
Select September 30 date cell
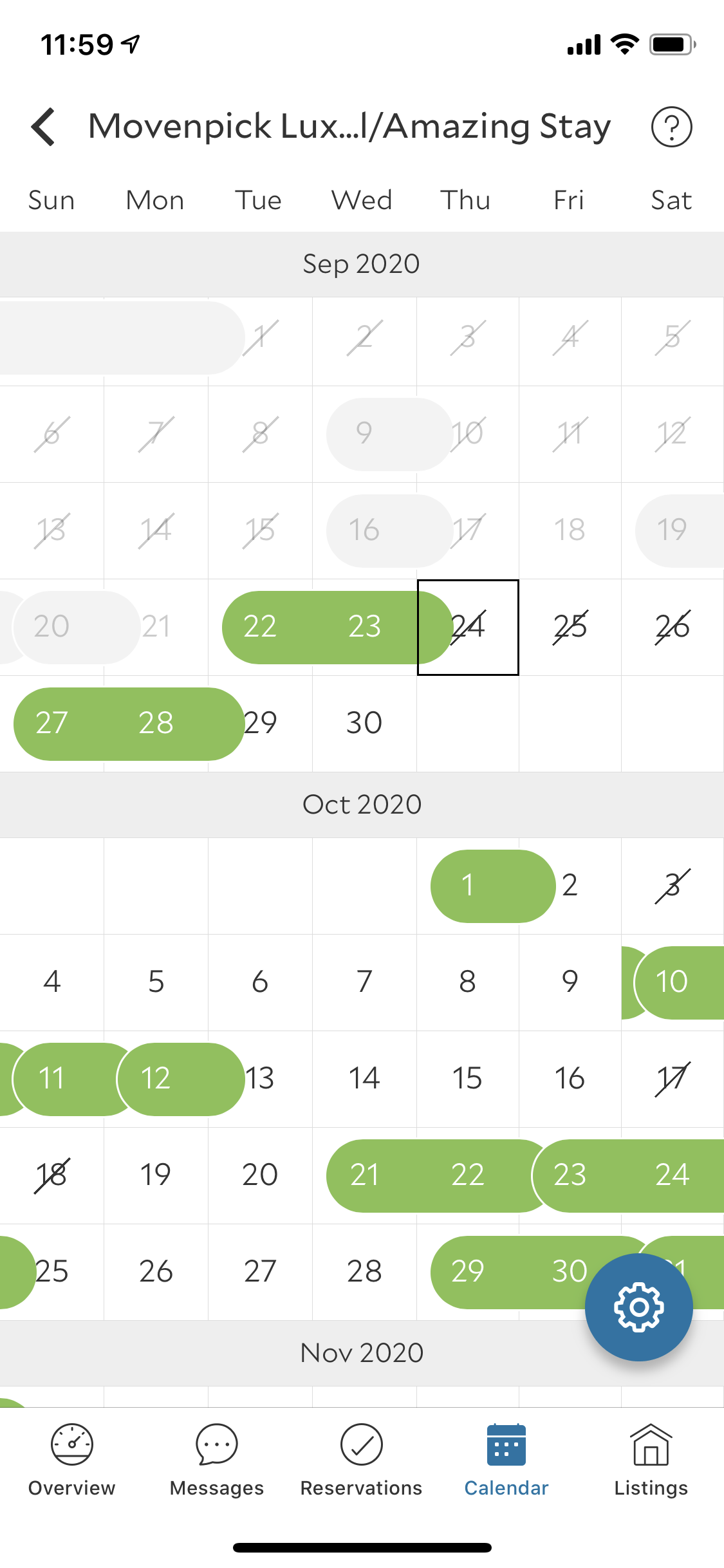pos(364,723)
